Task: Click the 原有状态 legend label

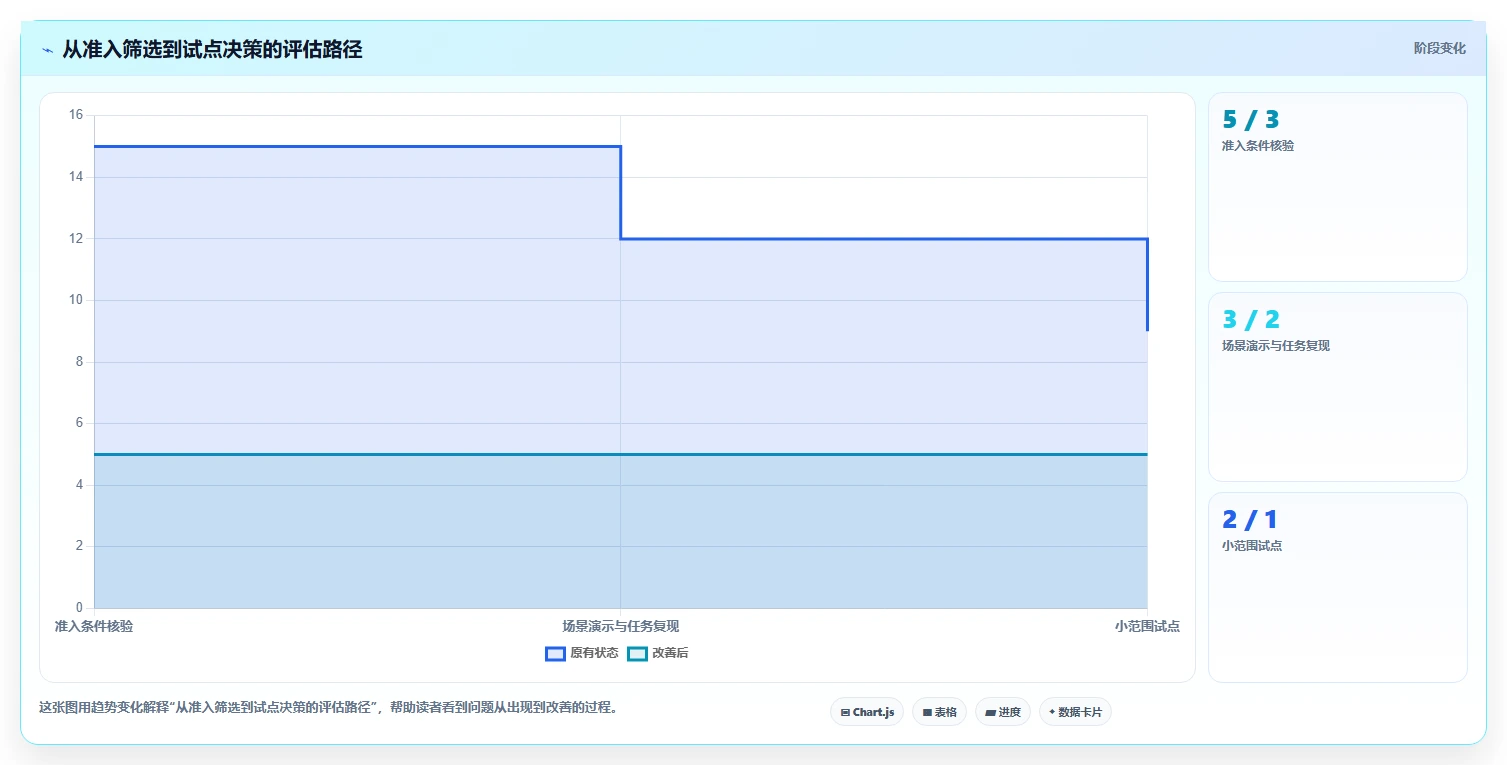Action: tap(594, 654)
